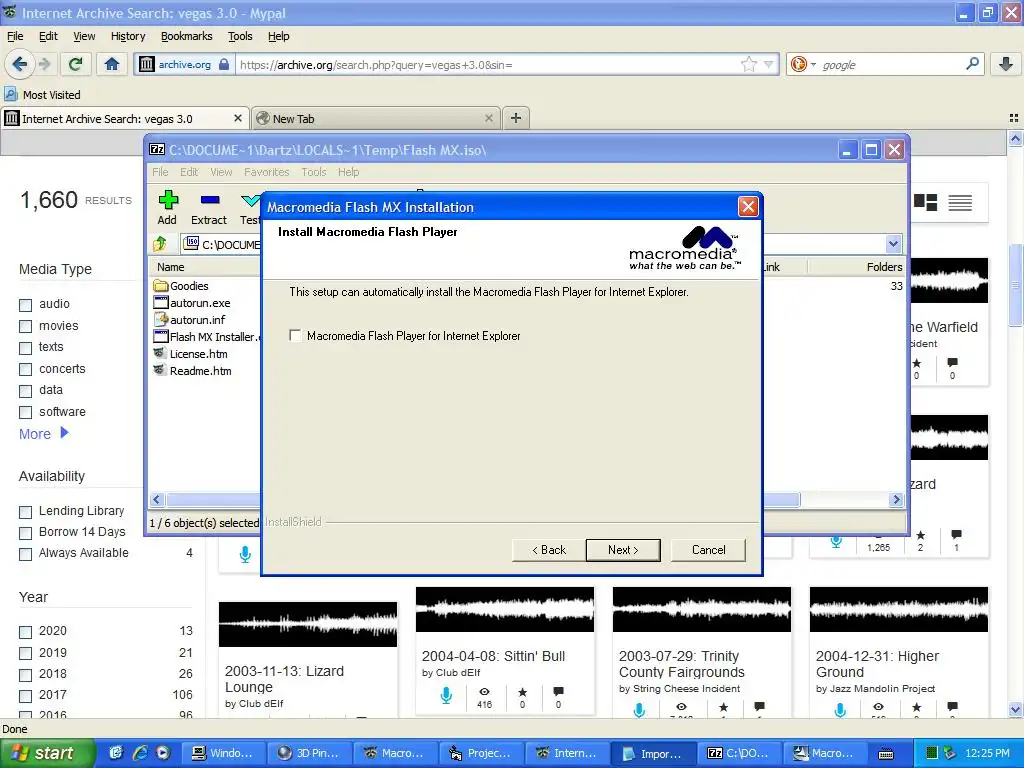The width and height of the screenshot is (1024, 768).
Task: Open the 7-Zip Favorites menu
Action: pyautogui.click(x=266, y=172)
